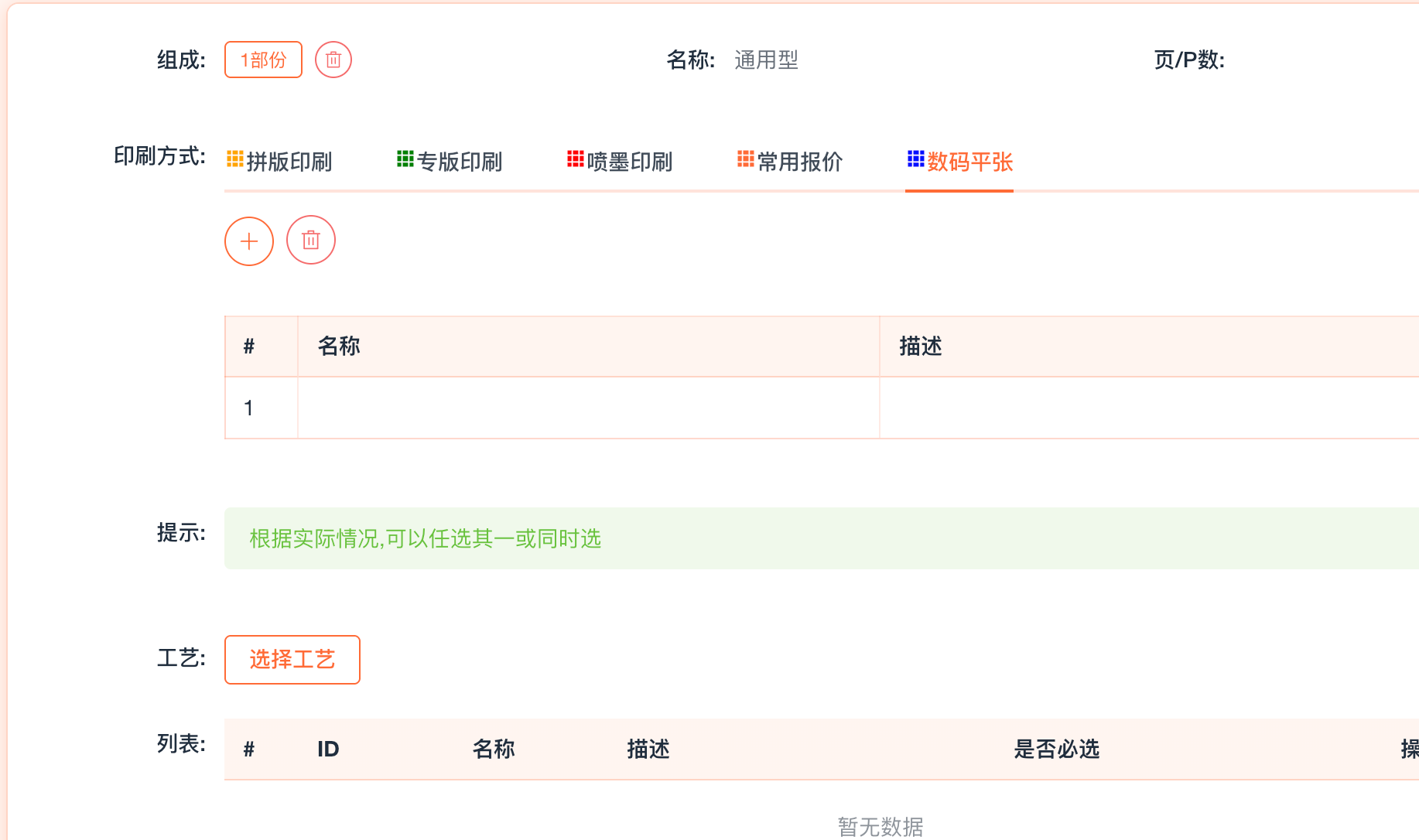Click the 名称 cell in row 1
This screenshot has width=1419, height=840.
click(x=588, y=408)
